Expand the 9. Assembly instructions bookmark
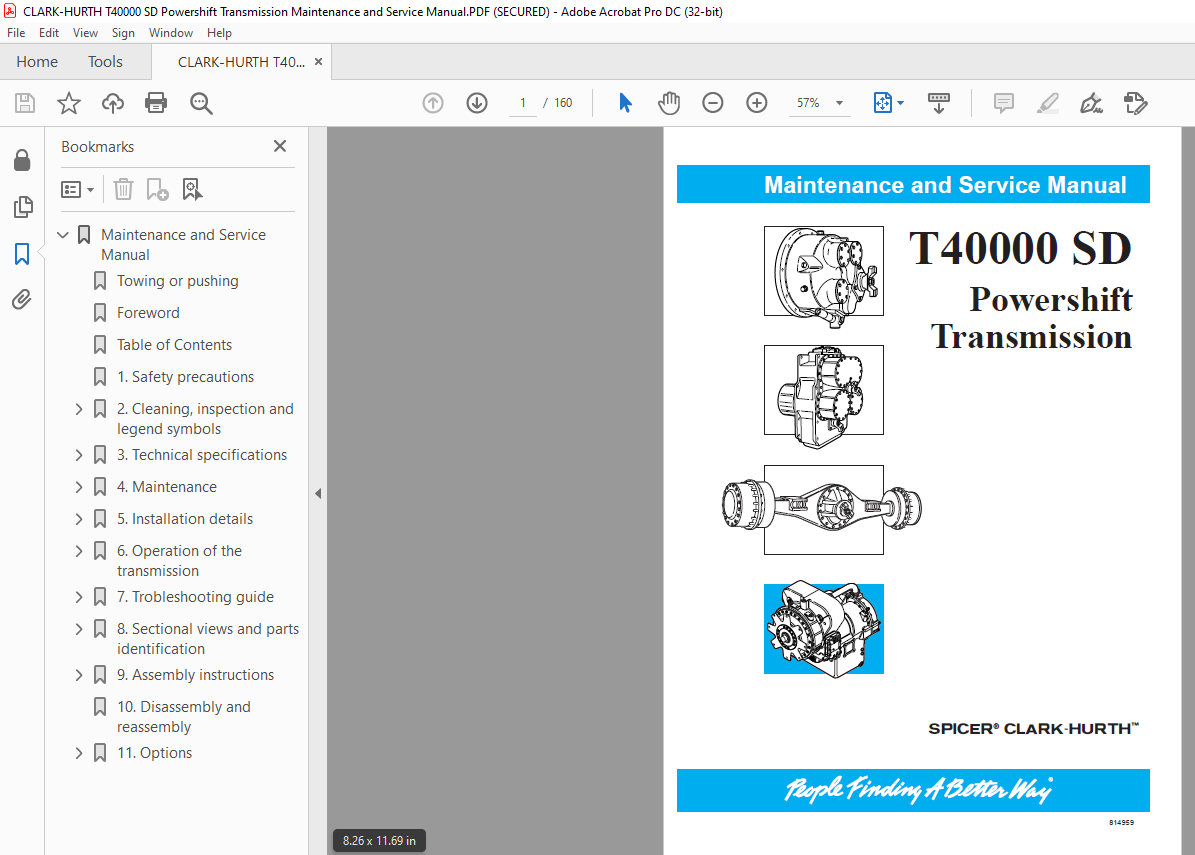Screen dimensions: 1195x855 click(x=79, y=675)
